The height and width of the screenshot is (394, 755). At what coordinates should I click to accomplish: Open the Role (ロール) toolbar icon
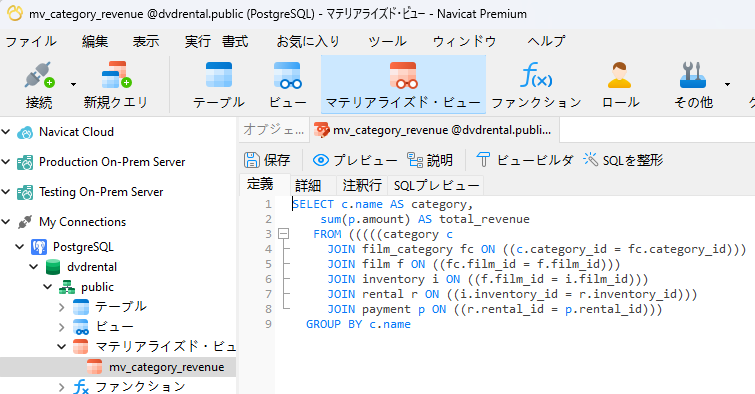pyautogui.click(x=620, y=75)
